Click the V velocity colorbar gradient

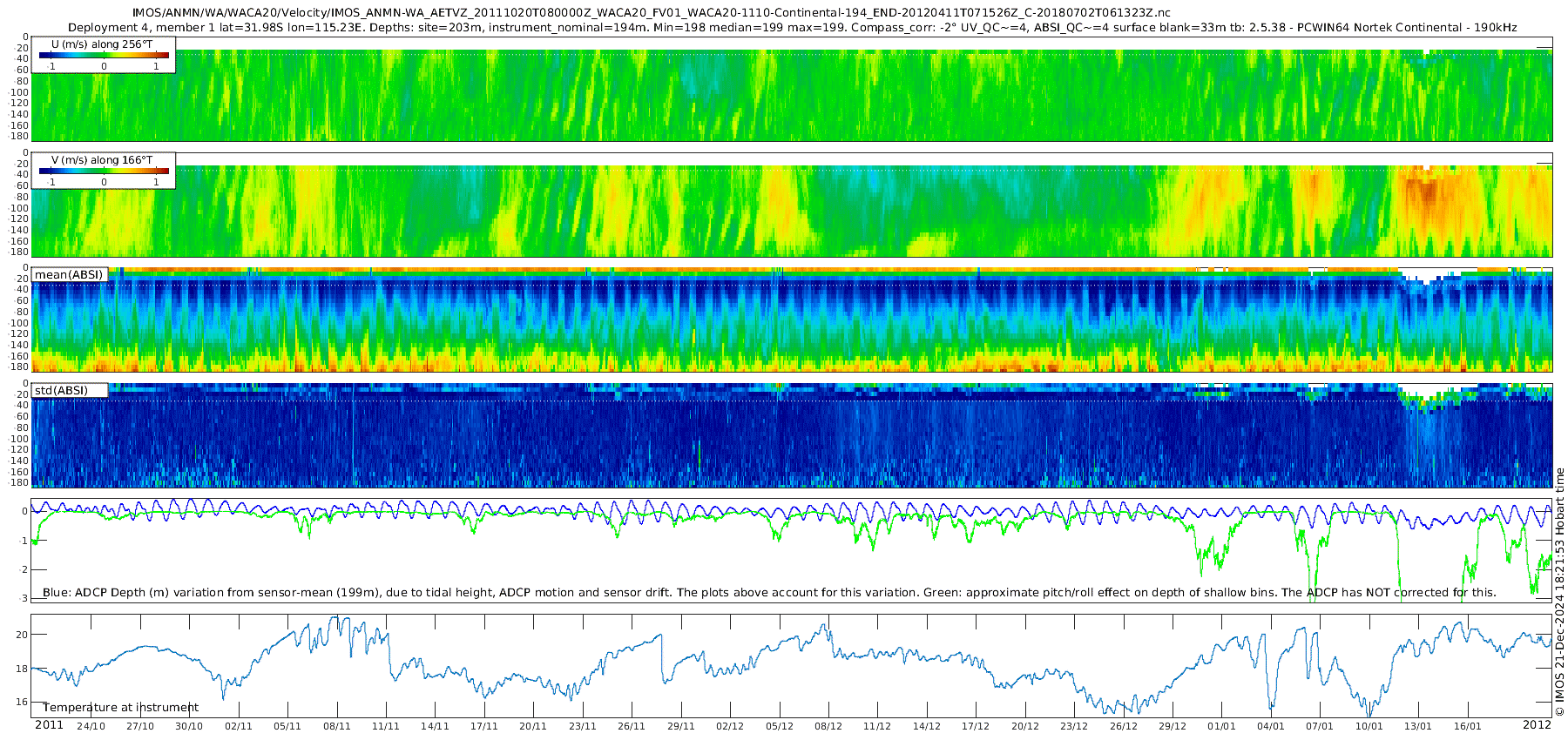(104, 171)
